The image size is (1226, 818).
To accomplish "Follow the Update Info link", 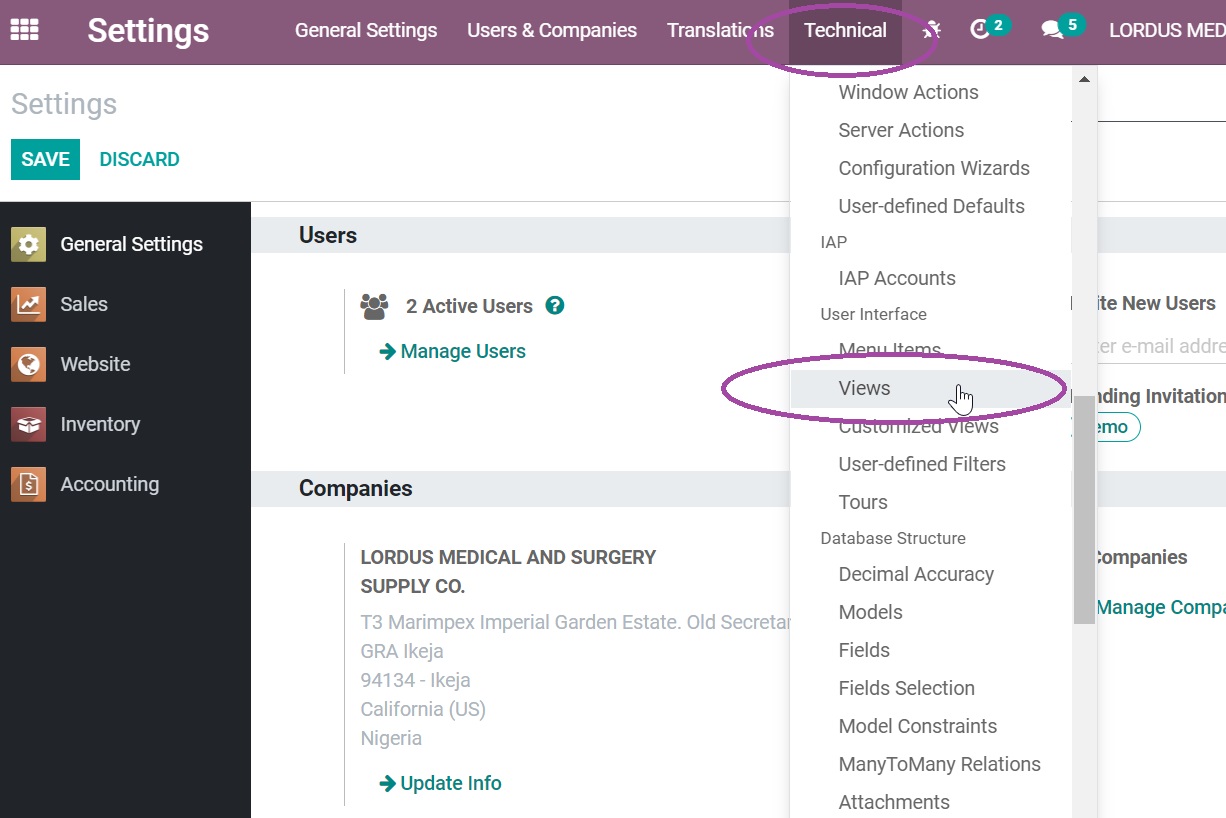I will coord(440,783).
